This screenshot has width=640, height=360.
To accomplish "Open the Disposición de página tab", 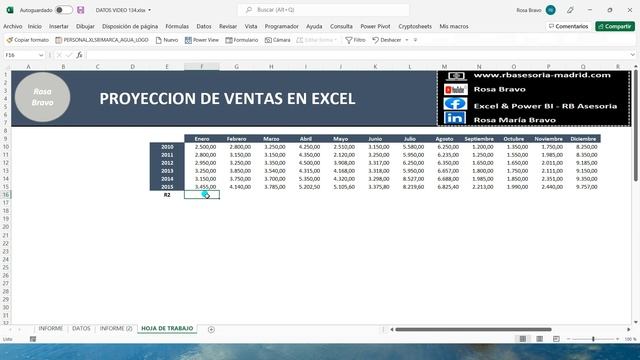I will click(x=130, y=26).
